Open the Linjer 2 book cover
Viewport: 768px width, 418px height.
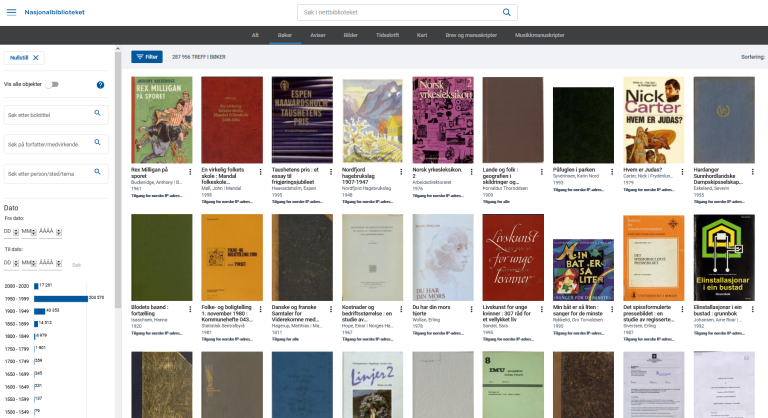point(372,385)
